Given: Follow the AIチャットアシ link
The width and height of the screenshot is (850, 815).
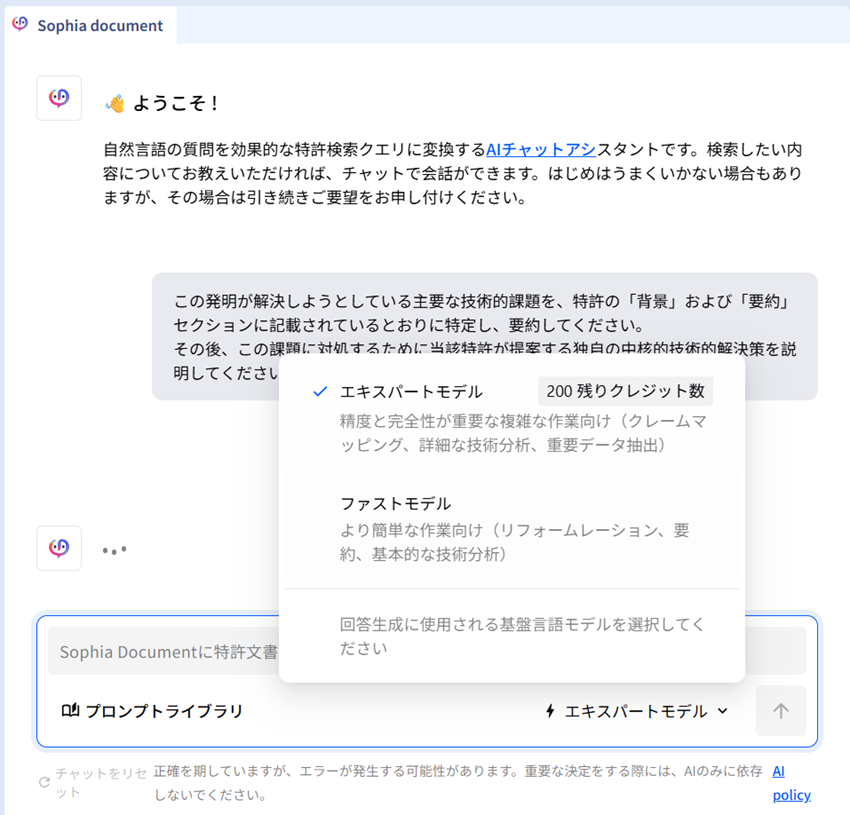Looking at the screenshot, I should tap(541, 150).
